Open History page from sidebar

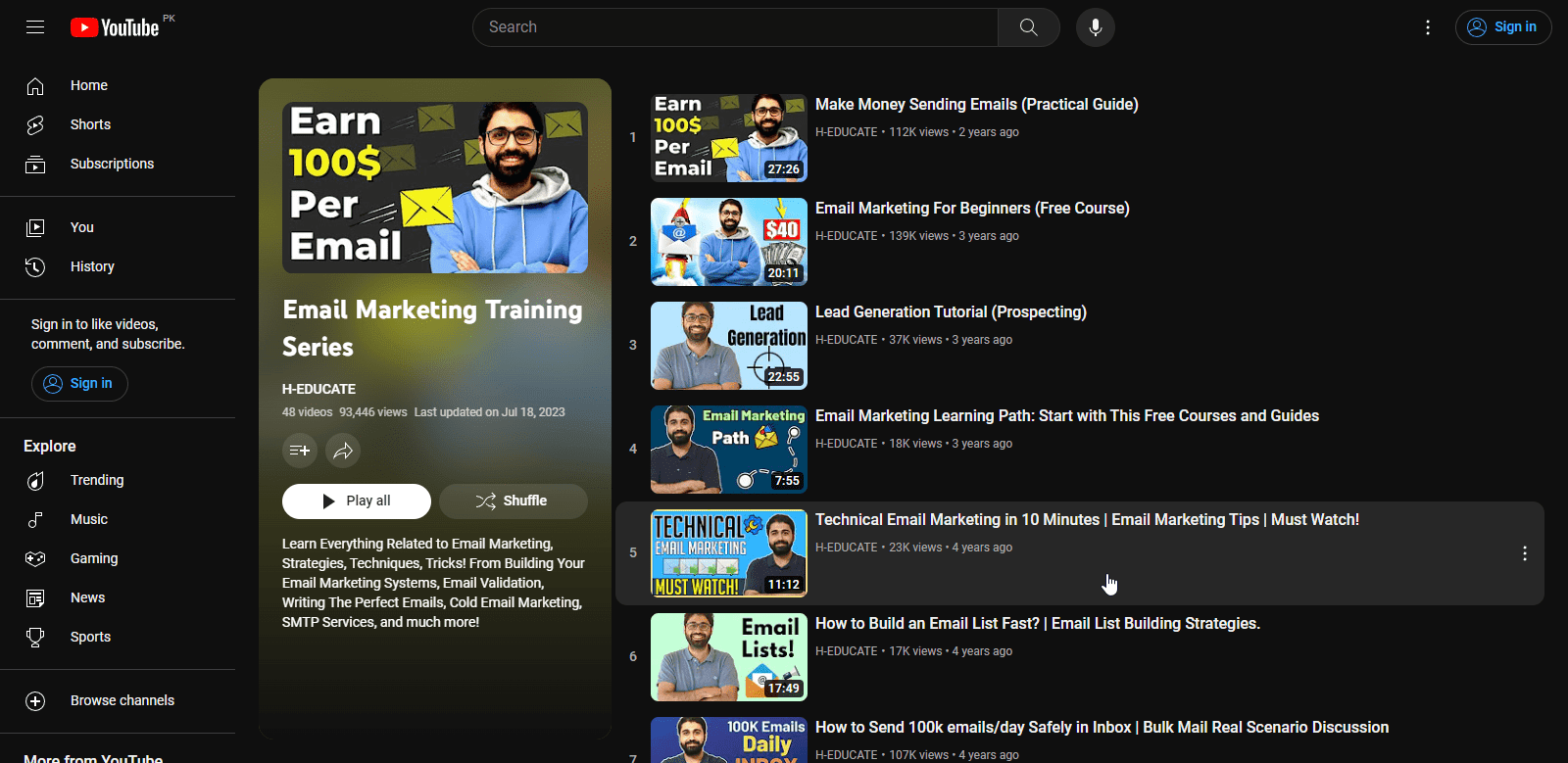click(92, 266)
